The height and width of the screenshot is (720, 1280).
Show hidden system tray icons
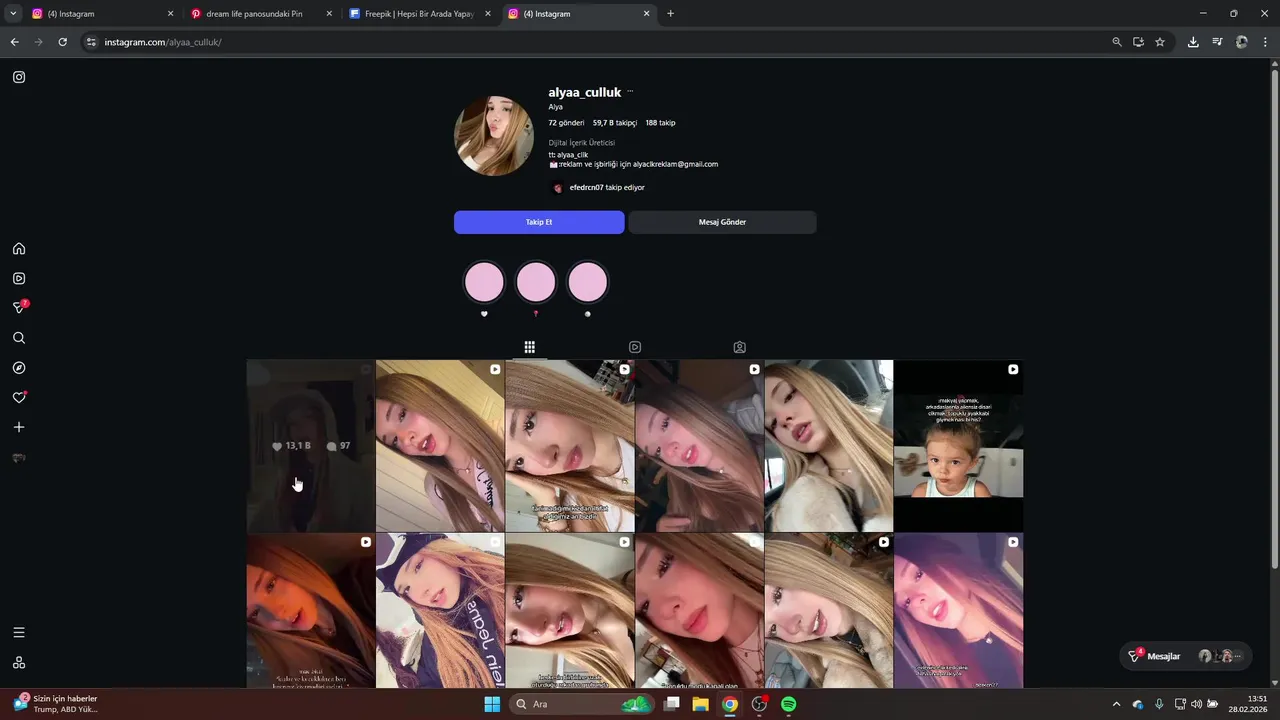(1116, 704)
